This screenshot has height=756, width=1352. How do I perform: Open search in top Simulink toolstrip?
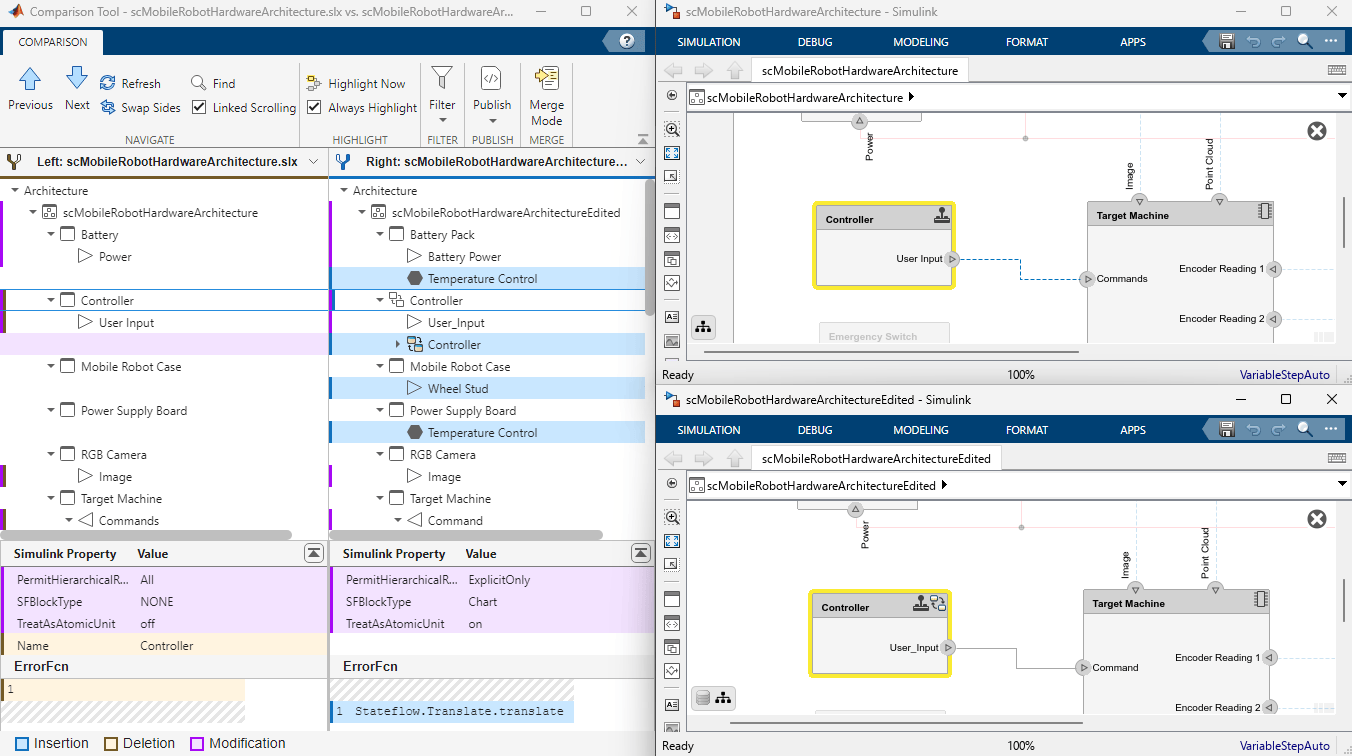click(1305, 41)
